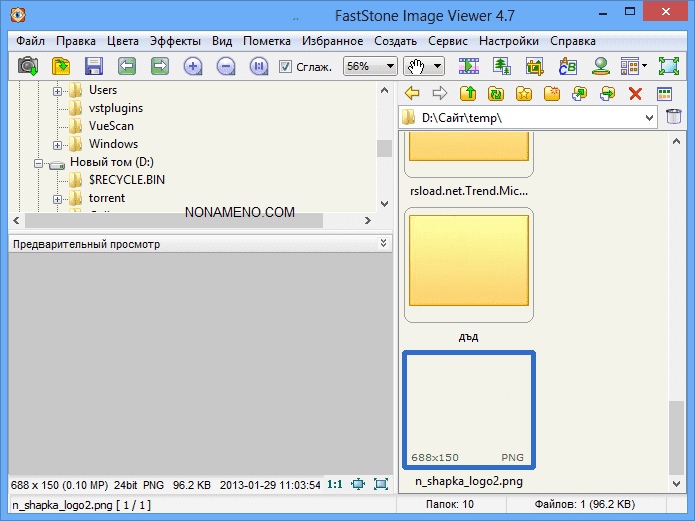The image size is (695, 521).
Task: Open the Настройки menu
Action: point(508,41)
